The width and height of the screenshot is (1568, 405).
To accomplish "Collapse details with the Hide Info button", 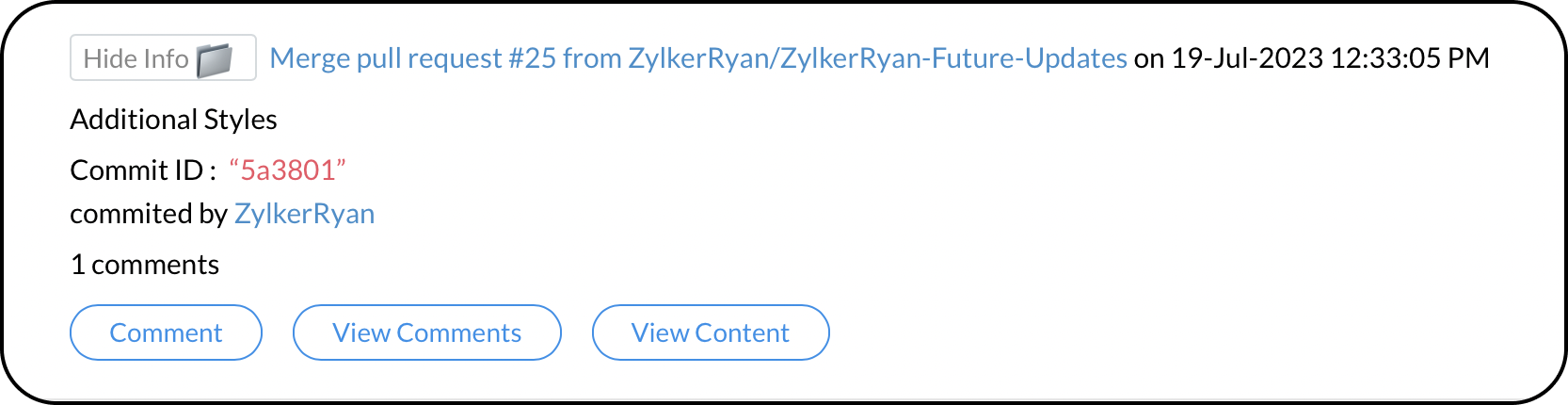I will tap(163, 58).
